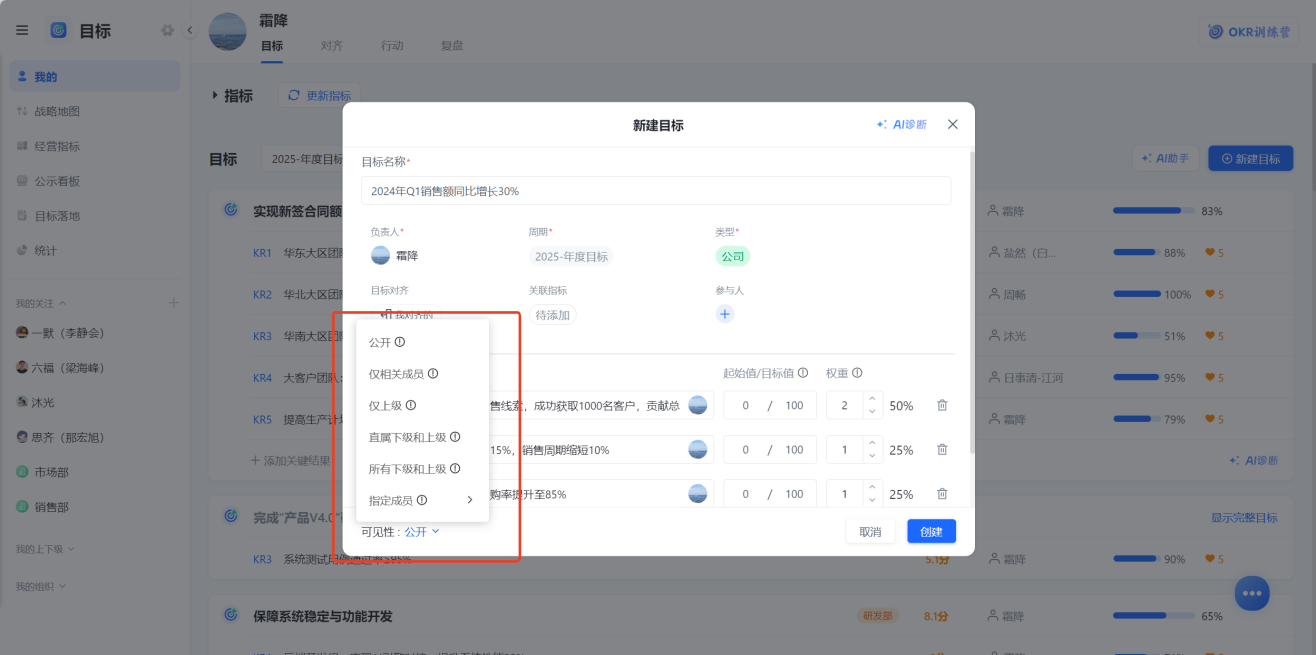Click info icon next to 仅上级
This screenshot has height=655, width=1316.
(410, 405)
